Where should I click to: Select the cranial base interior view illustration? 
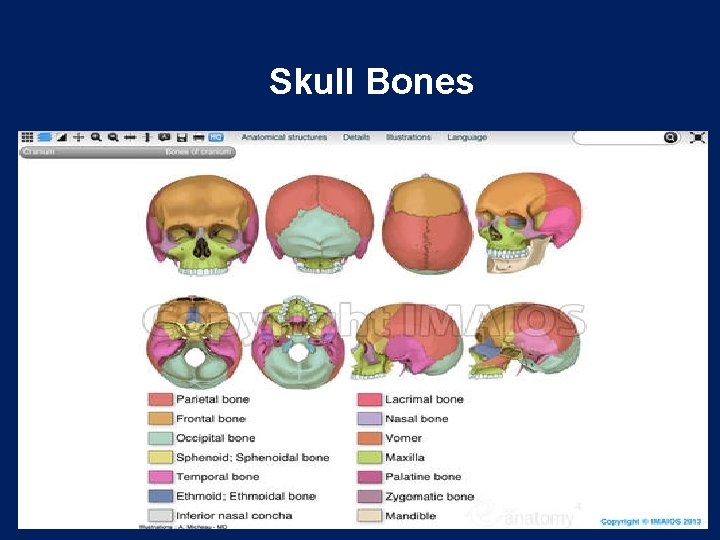point(194,343)
